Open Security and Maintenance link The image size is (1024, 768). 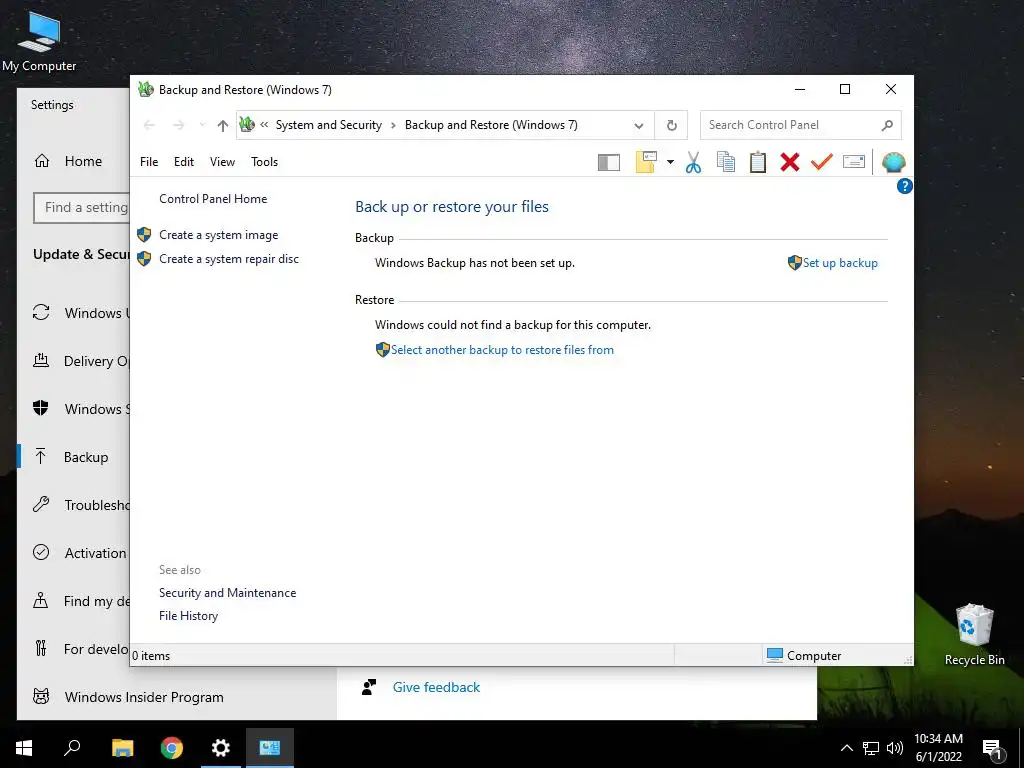[x=227, y=593]
